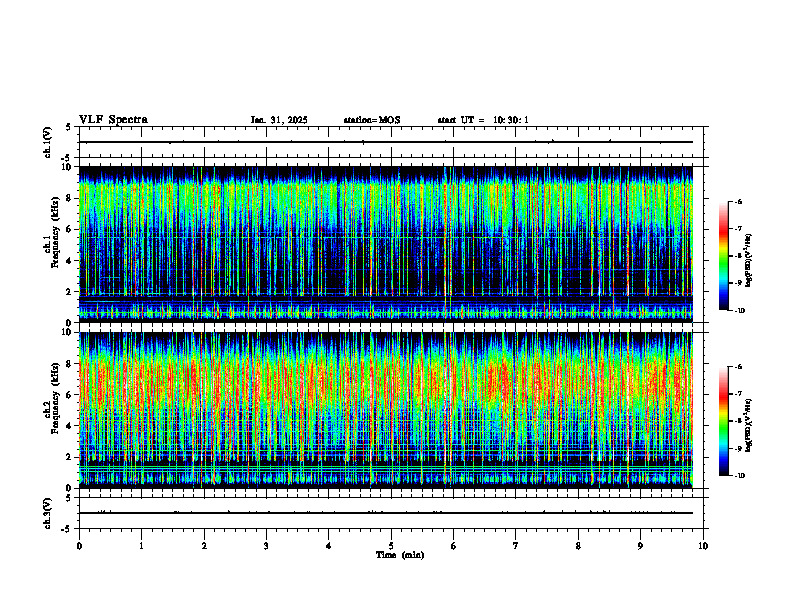Image resolution: width=792 pixels, height=612 pixels.
Task: Click the ch.1 spectrogram color bar
Action: (723, 256)
